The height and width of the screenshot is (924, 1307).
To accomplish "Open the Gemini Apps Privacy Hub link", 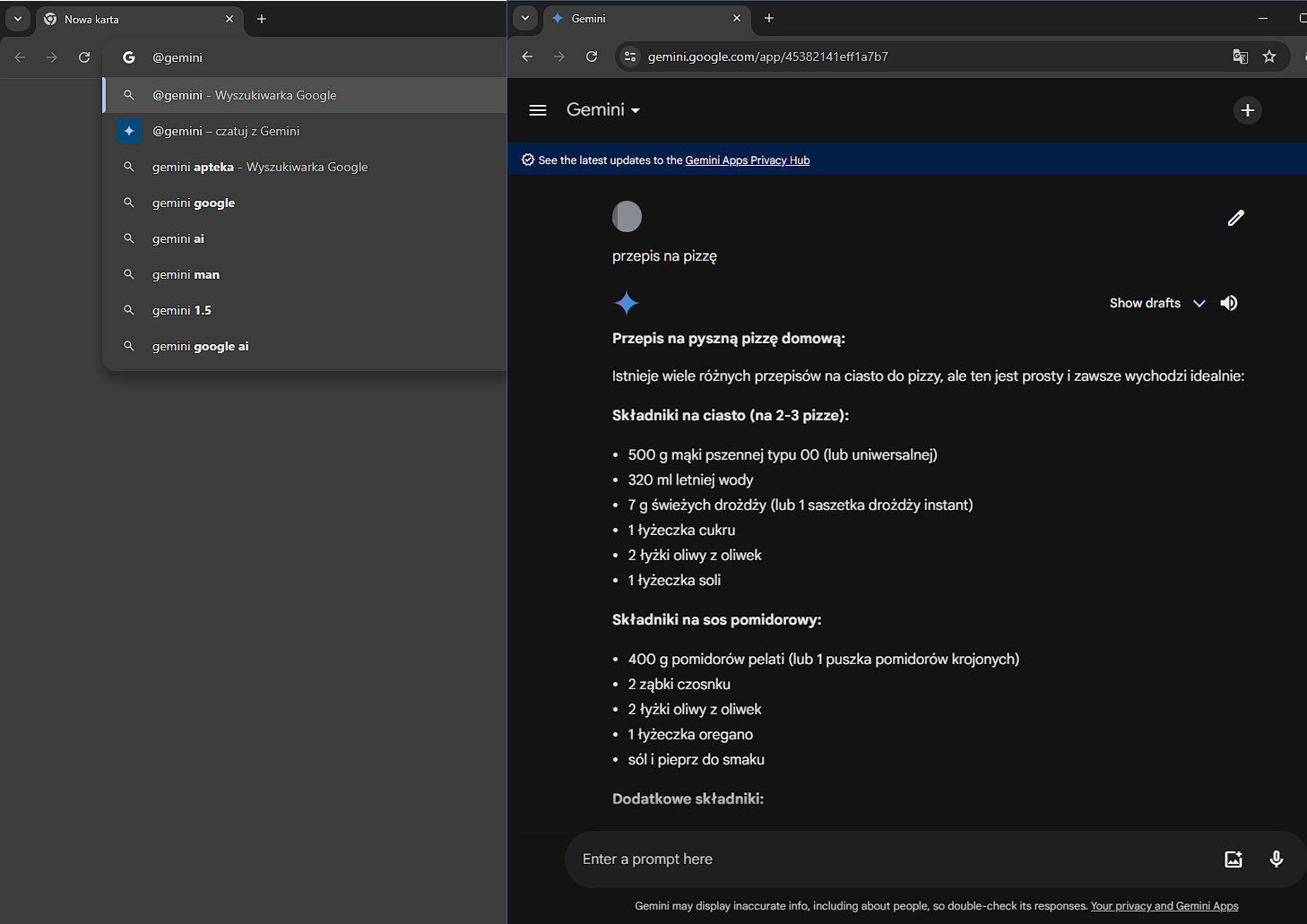I will [x=748, y=160].
